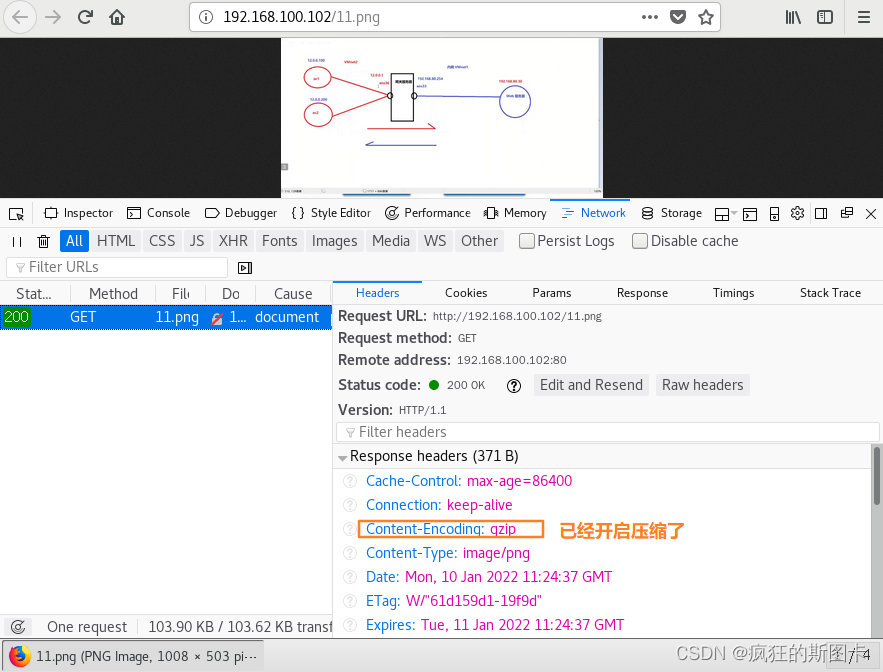Filter requests by WS

tap(435, 241)
